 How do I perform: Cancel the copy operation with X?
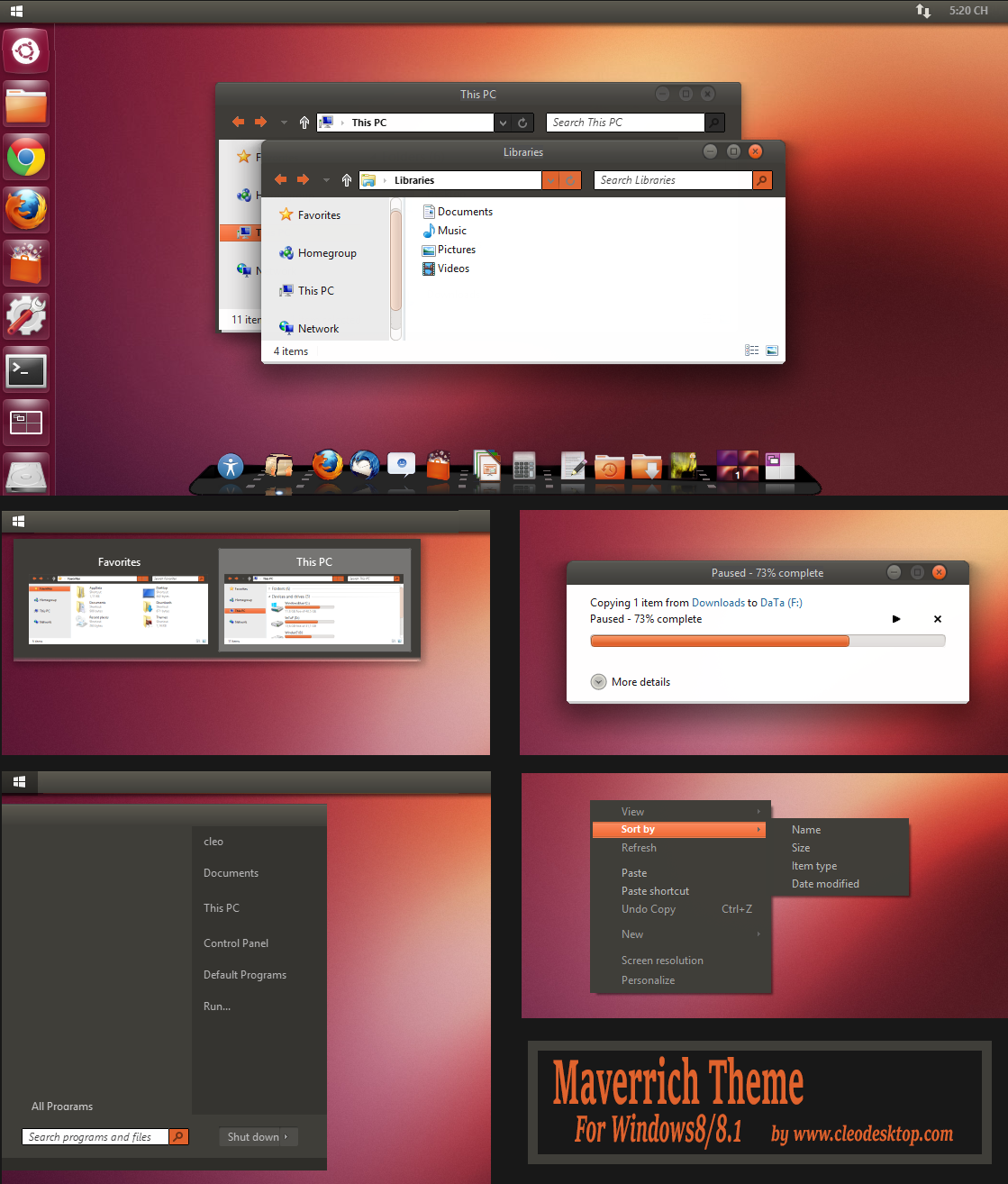point(938,619)
